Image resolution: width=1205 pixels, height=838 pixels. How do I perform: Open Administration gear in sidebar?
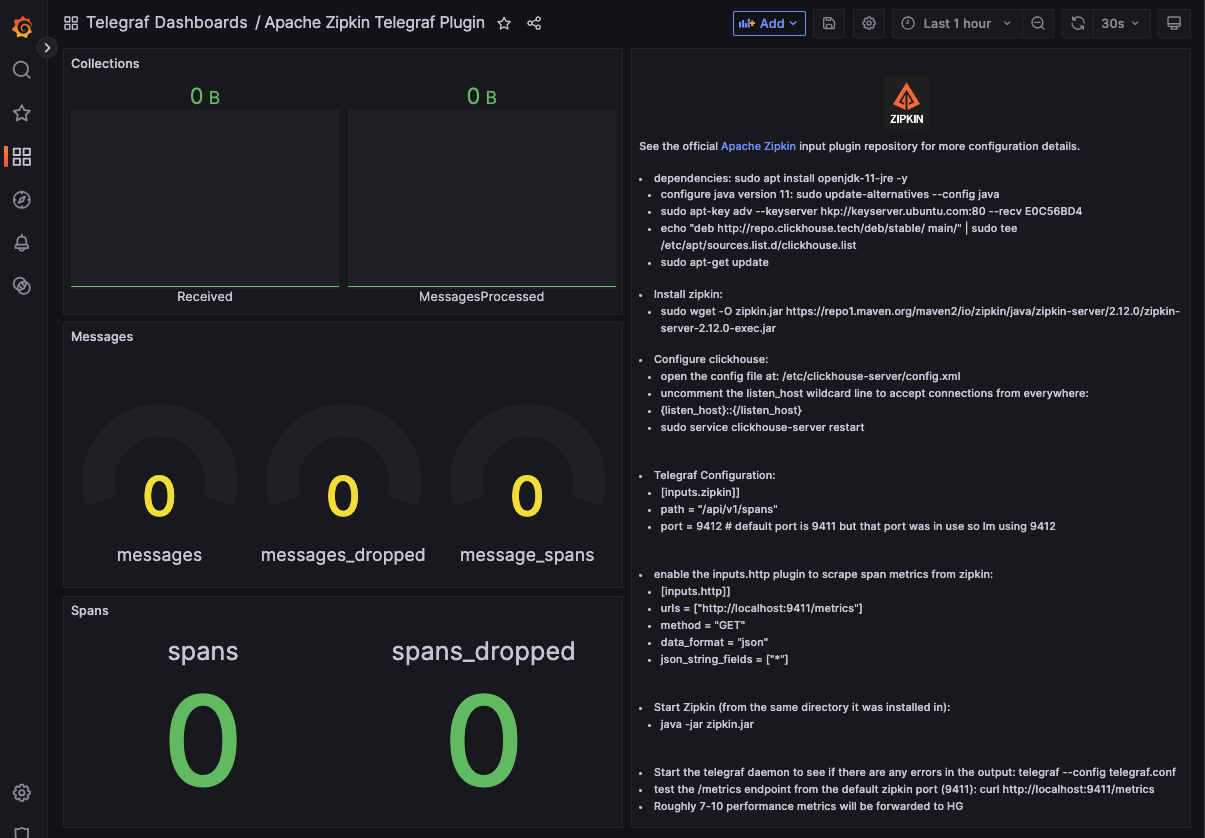tap(22, 793)
